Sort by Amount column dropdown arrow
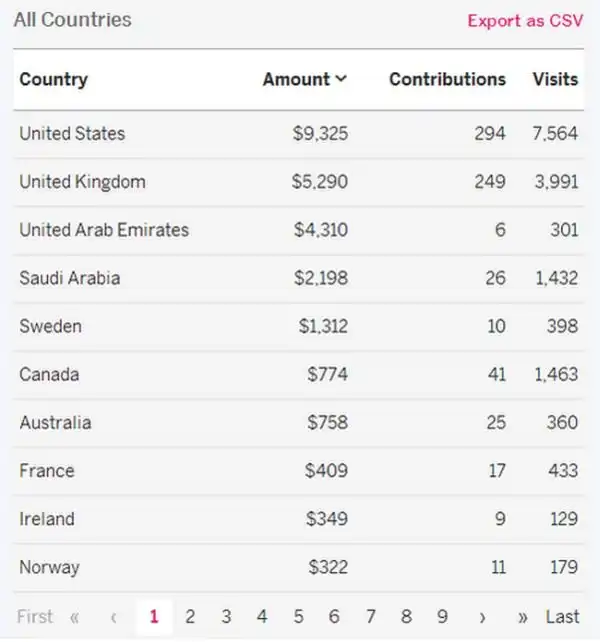This screenshot has height=642, width=600. coord(342,79)
